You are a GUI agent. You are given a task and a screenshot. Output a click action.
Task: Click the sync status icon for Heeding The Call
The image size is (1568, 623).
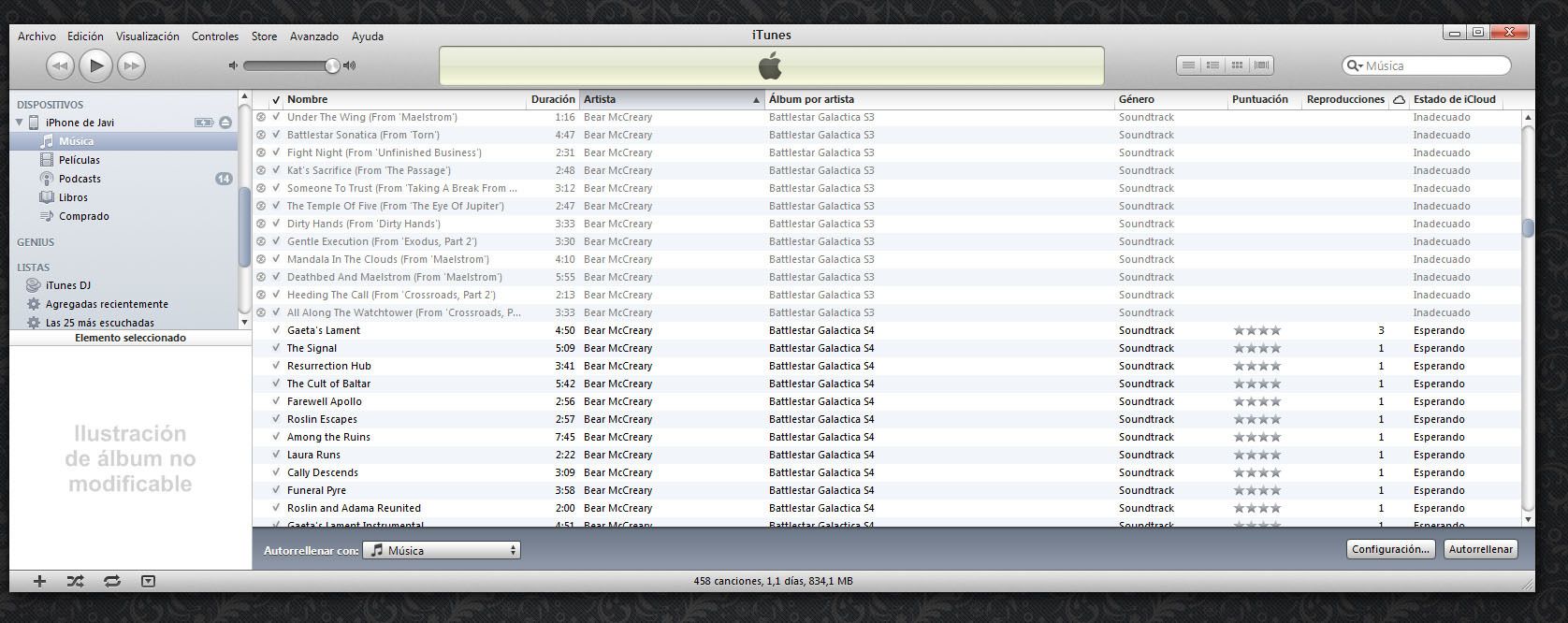[261, 295]
